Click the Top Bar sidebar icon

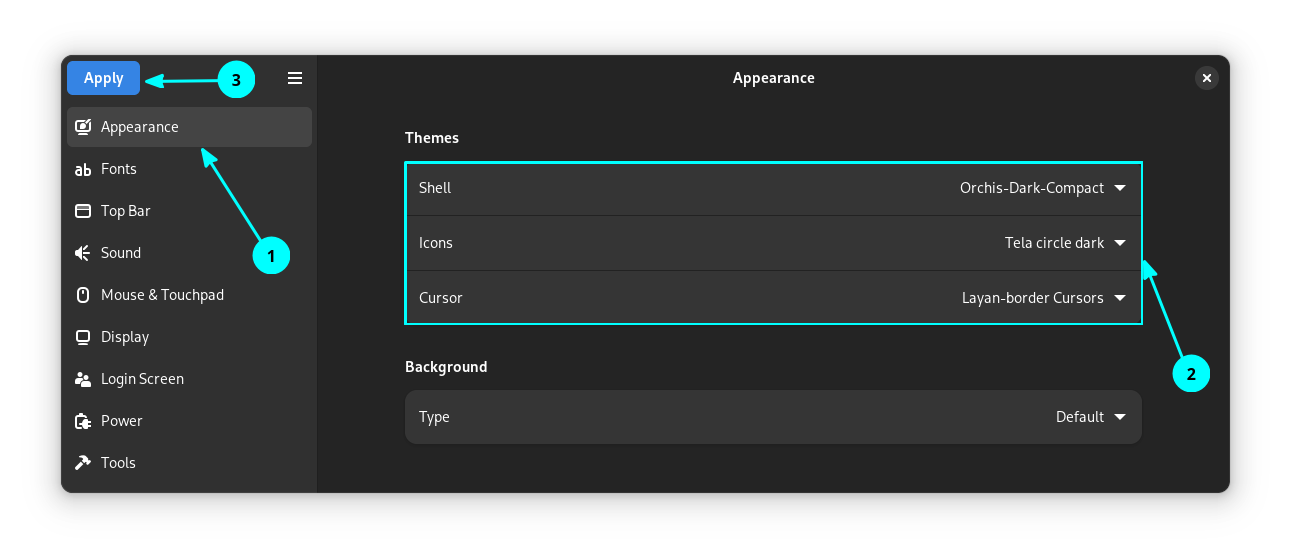(83, 211)
